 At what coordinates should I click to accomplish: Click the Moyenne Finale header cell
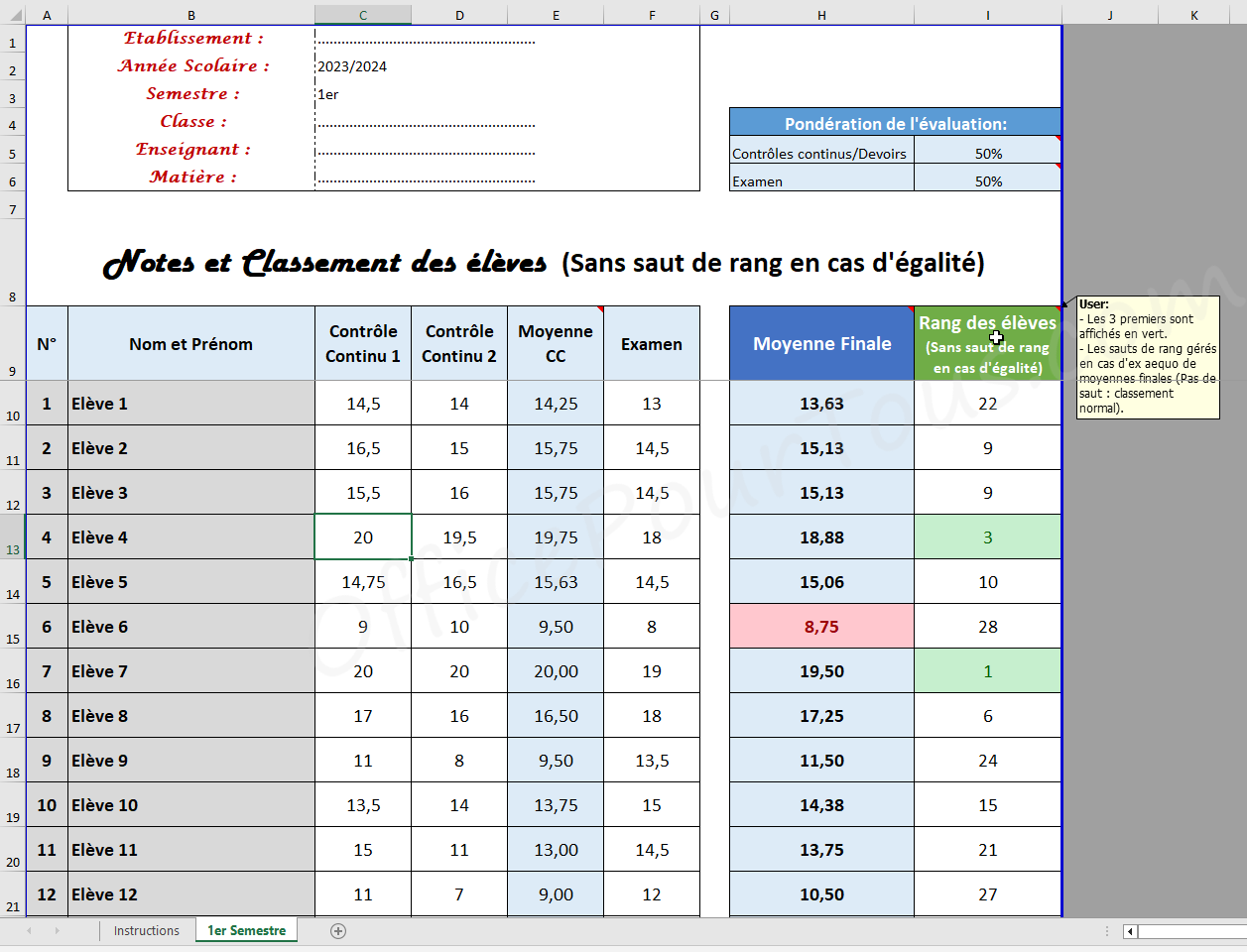[821, 344]
